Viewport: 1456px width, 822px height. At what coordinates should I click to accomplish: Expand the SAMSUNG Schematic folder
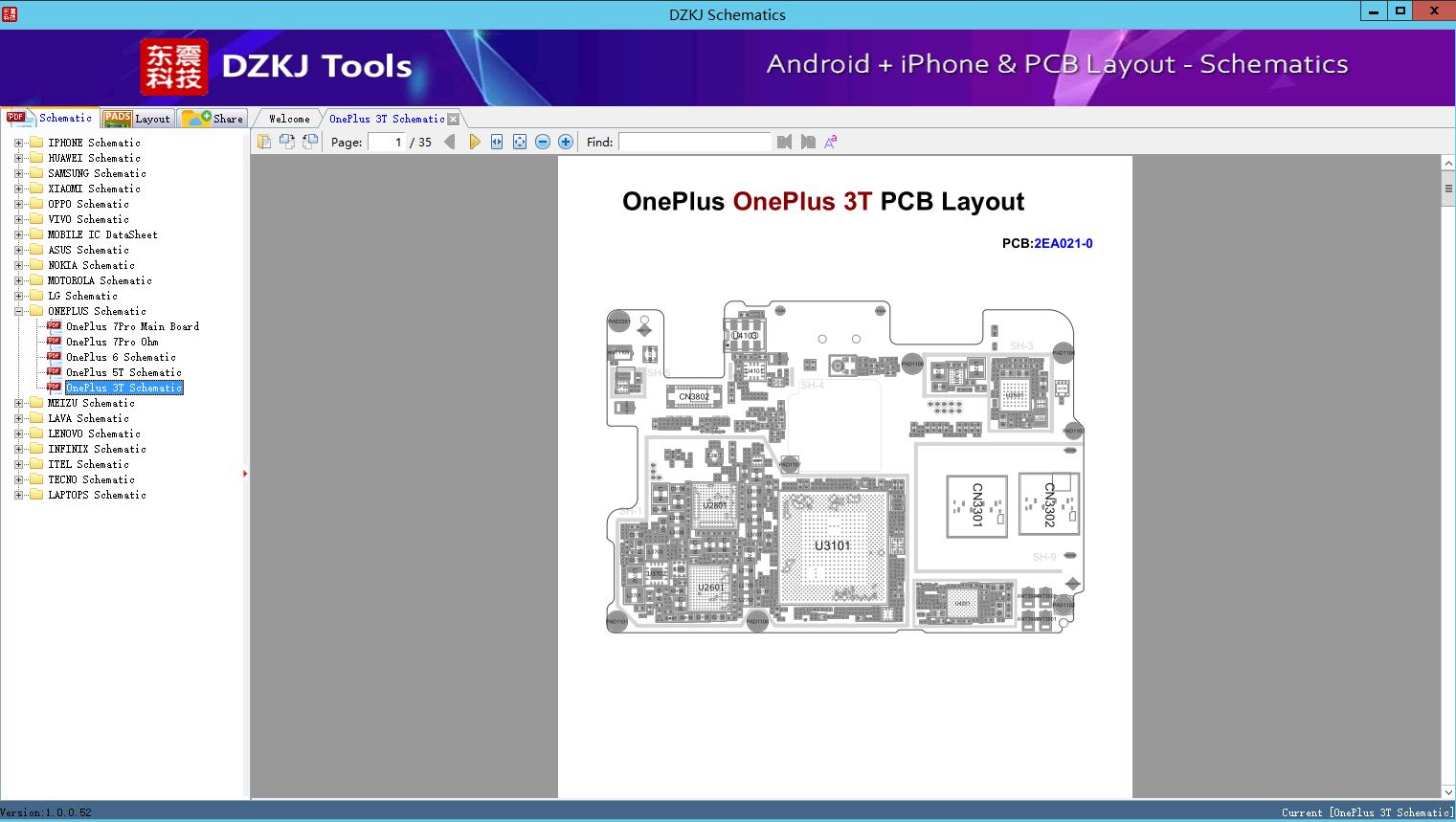pos(18,173)
